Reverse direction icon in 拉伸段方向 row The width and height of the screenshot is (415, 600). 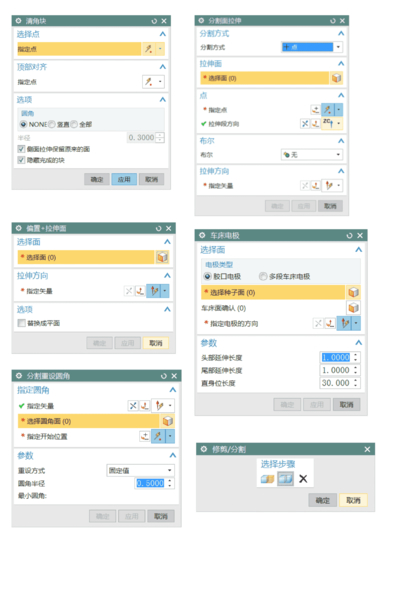[x=305, y=124]
